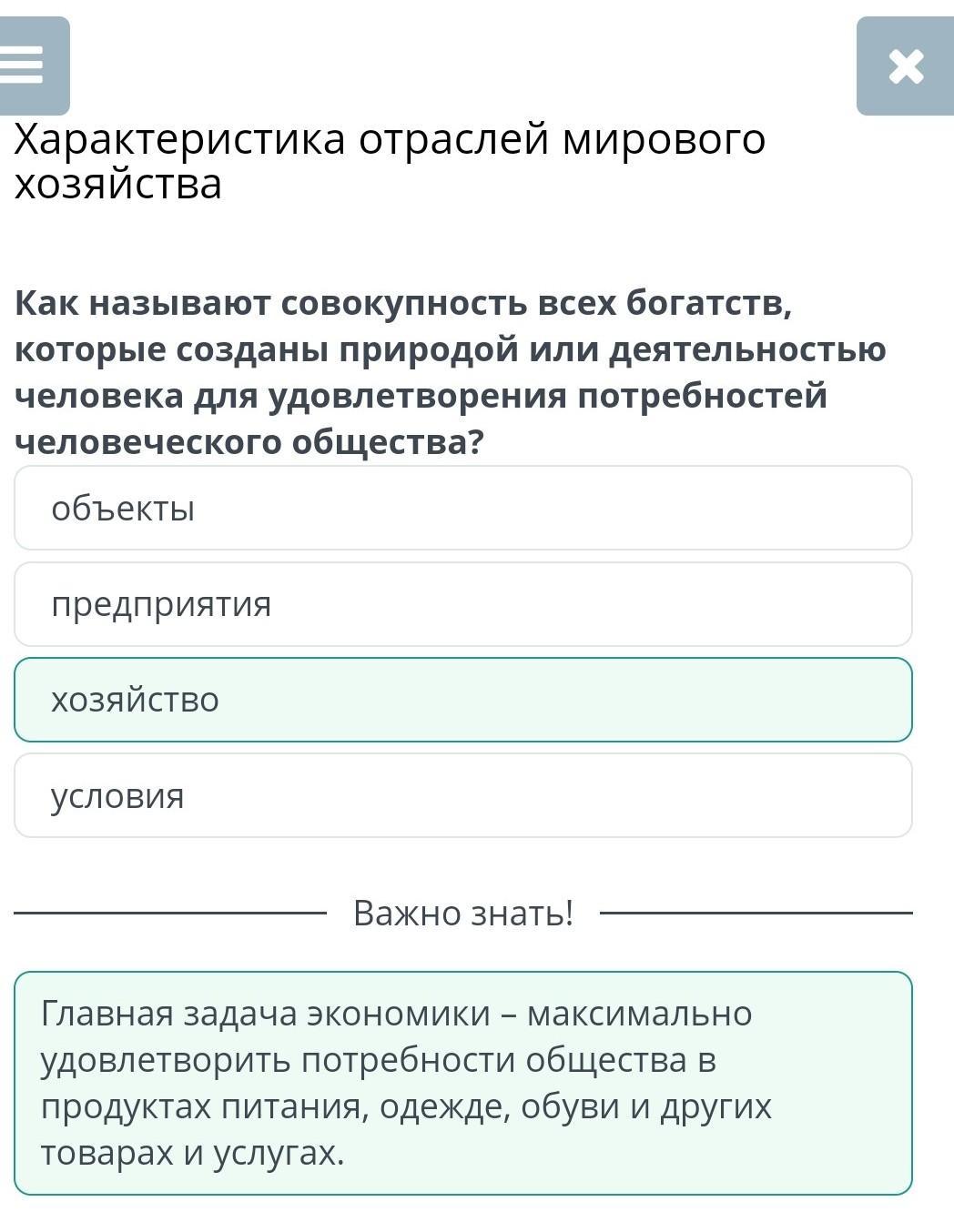Click the green info box about «Главная задача экономики»
Image resolution: width=954 pixels, height=1232 pixels.
click(x=462, y=1083)
